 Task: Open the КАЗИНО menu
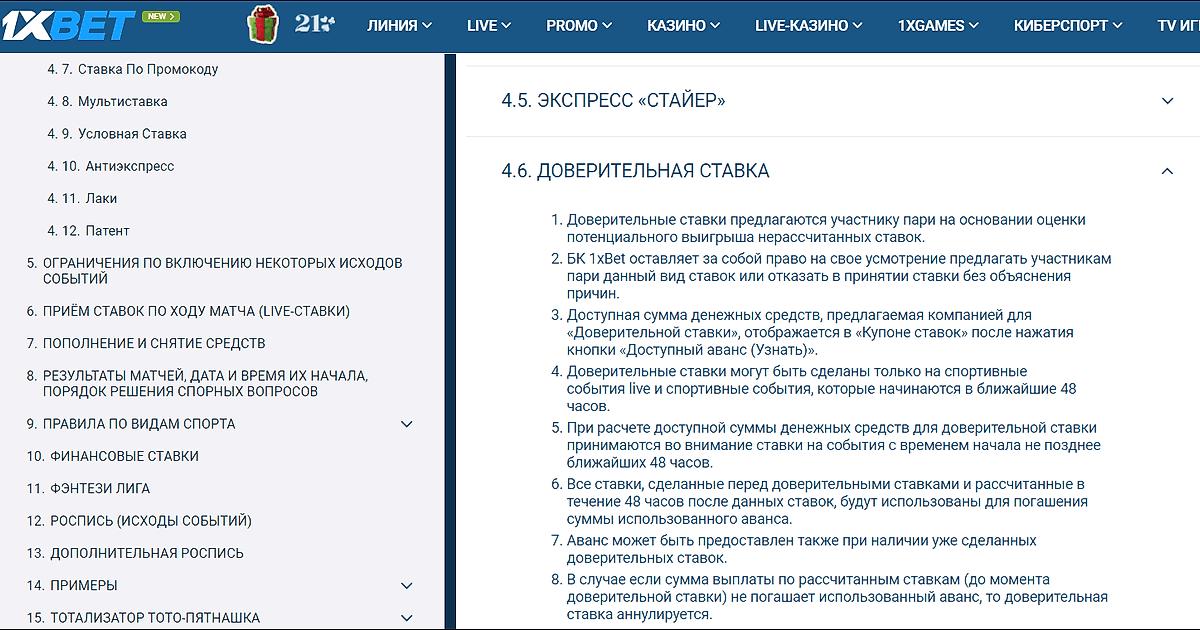tap(684, 26)
